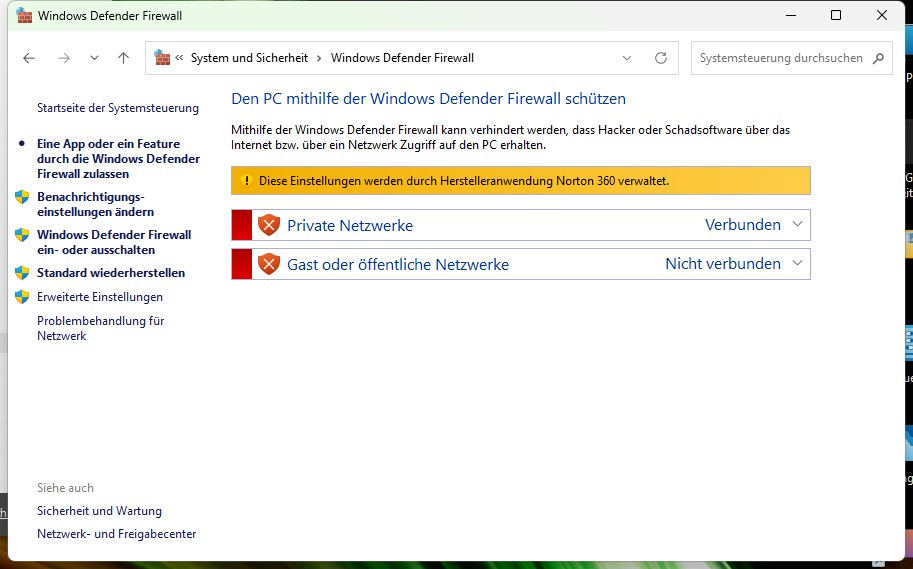Screen dimensions: 913x569
Task: Click the firewall icon in address bar
Action: [162, 57]
